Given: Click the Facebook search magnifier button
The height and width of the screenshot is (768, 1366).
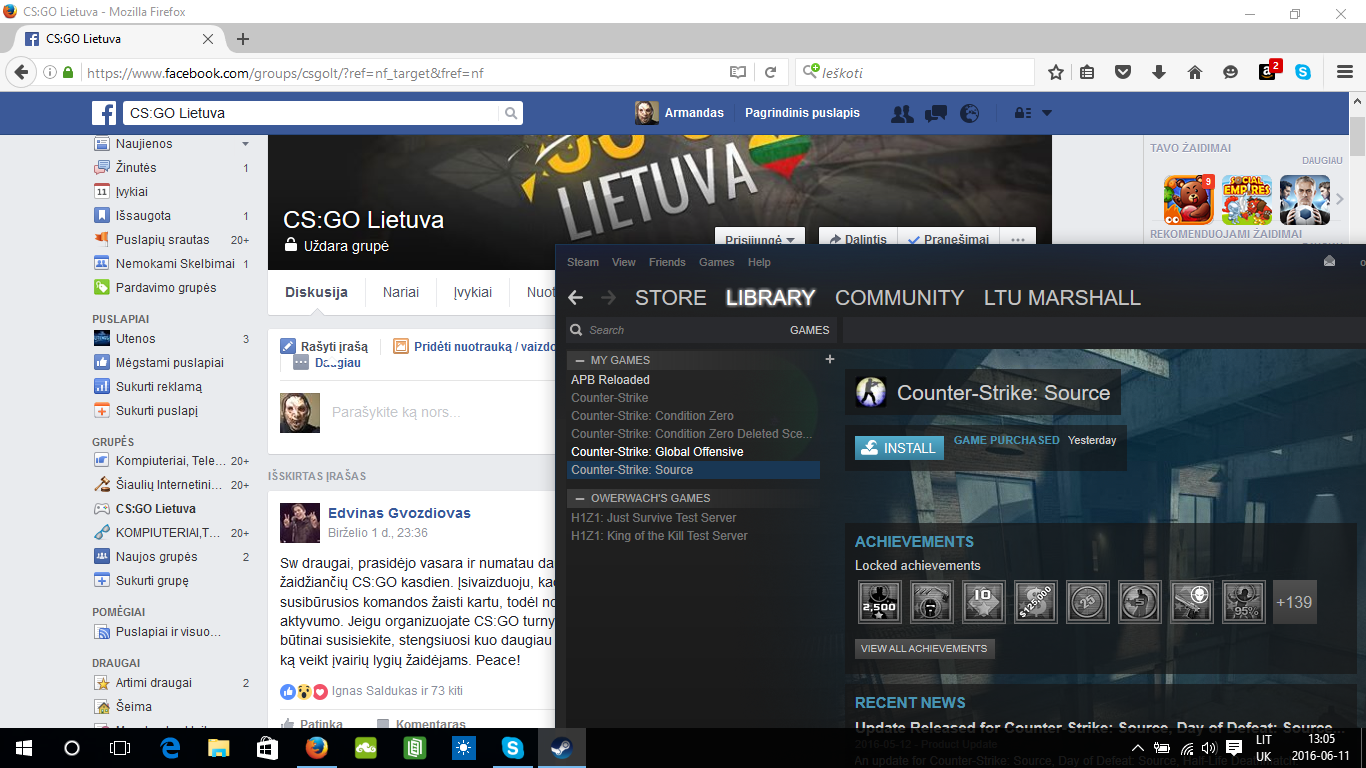Looking at the screenshot, I should [511, 113].
